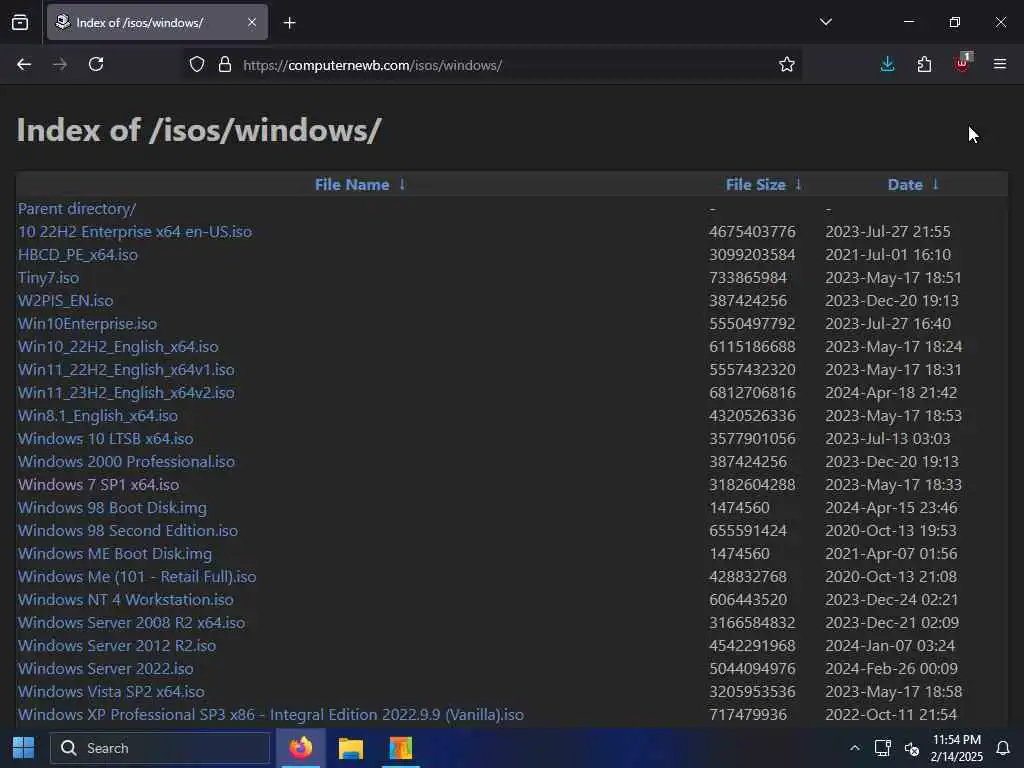Open Firefox View in tab bar
The width and height of the screenshot is (1024, 768).
[x=20, y=22]
